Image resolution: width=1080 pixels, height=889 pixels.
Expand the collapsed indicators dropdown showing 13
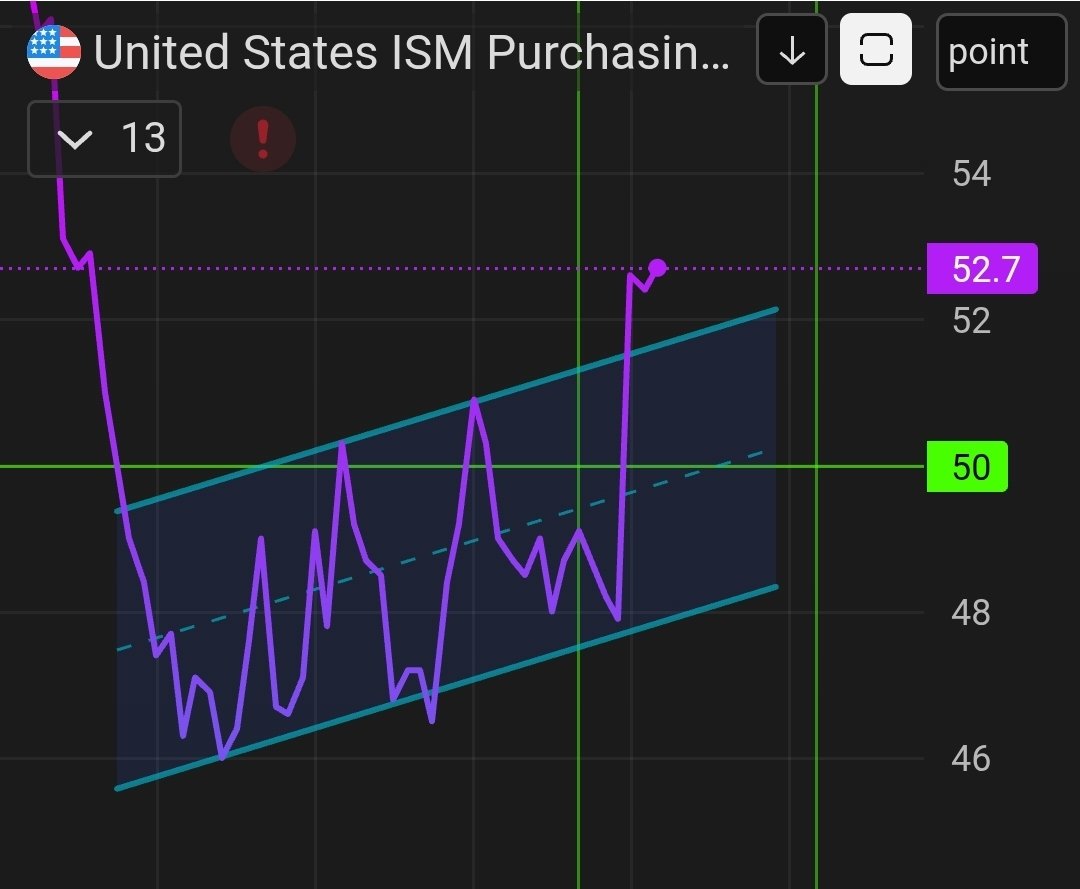tap(104, 138)
